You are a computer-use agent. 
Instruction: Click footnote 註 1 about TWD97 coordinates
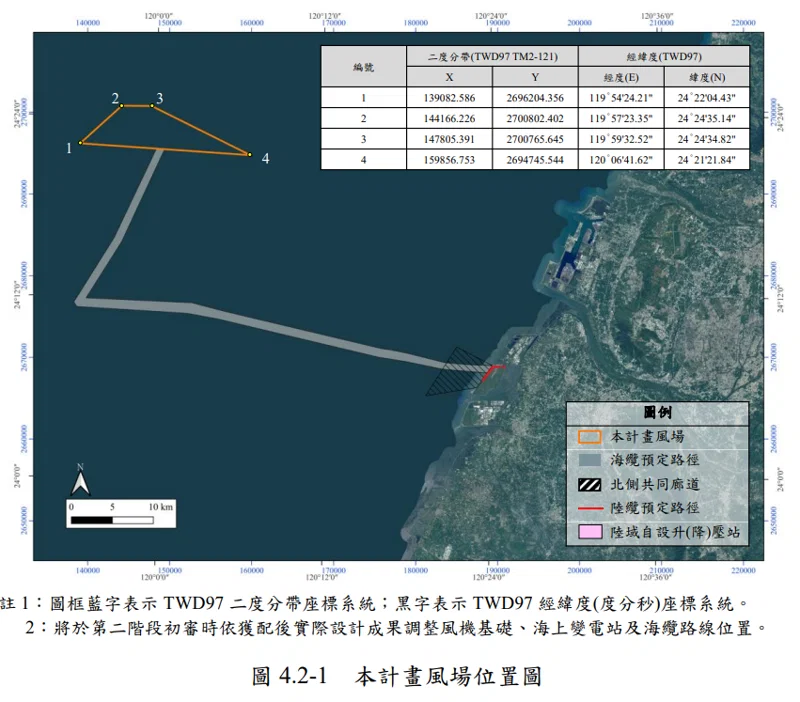pyautogui.click(x=375, y=604)
